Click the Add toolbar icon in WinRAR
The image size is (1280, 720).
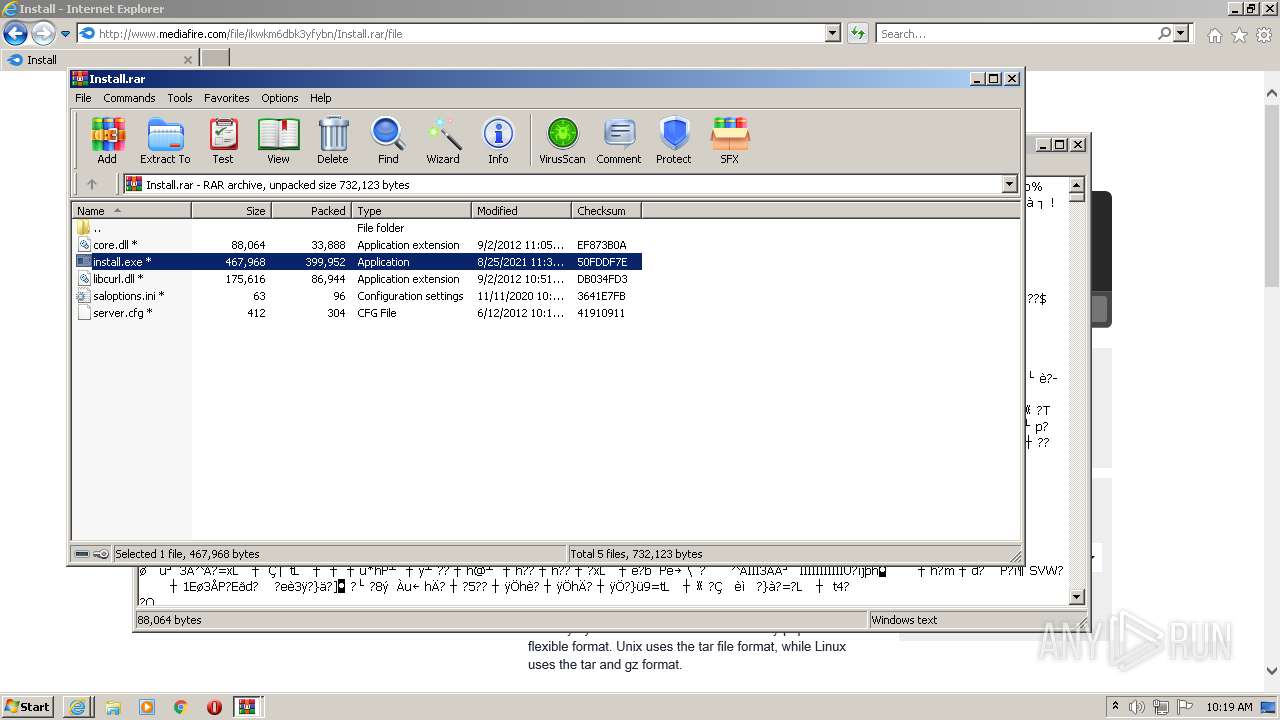coord(107,141)
